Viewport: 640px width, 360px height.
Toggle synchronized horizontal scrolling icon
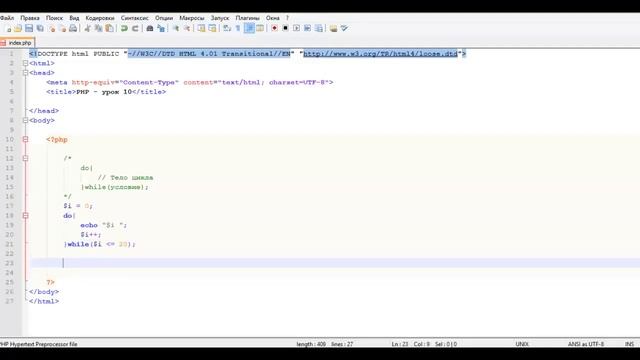[212, 29]
